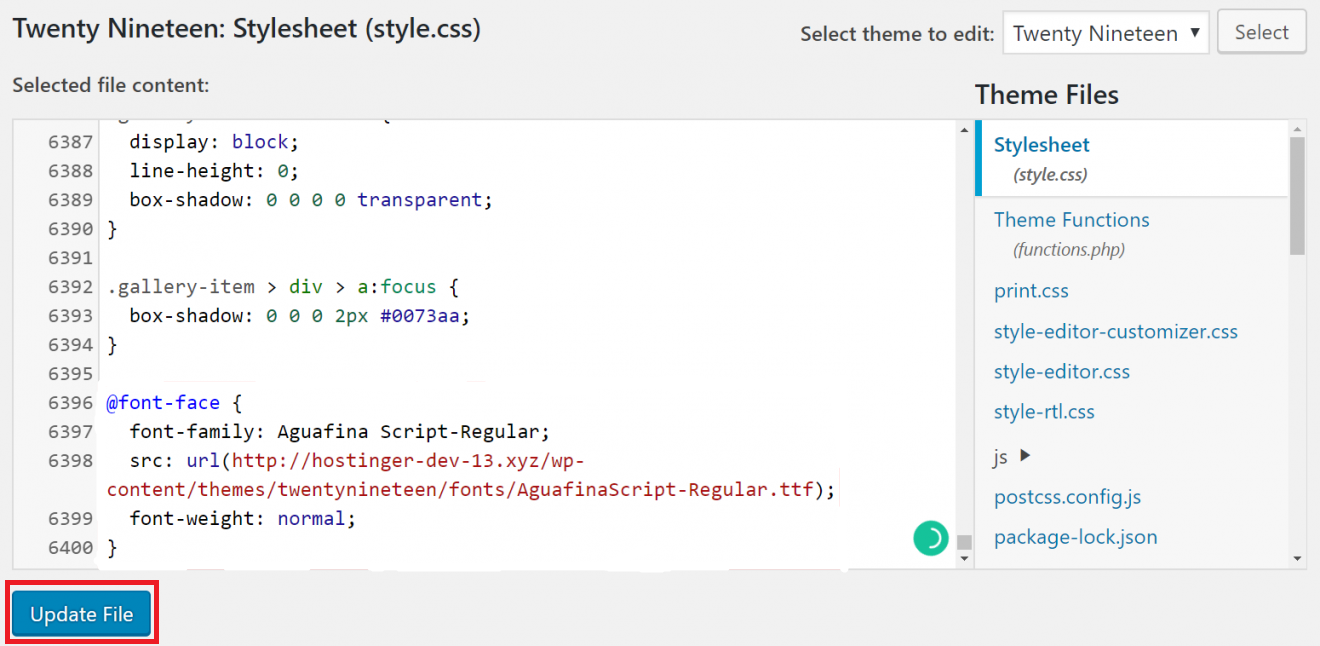Image resolution: width=1320 pixels, height=646 pixels.
Task: Open Theme Functions file
Action: coord(1071,220)
